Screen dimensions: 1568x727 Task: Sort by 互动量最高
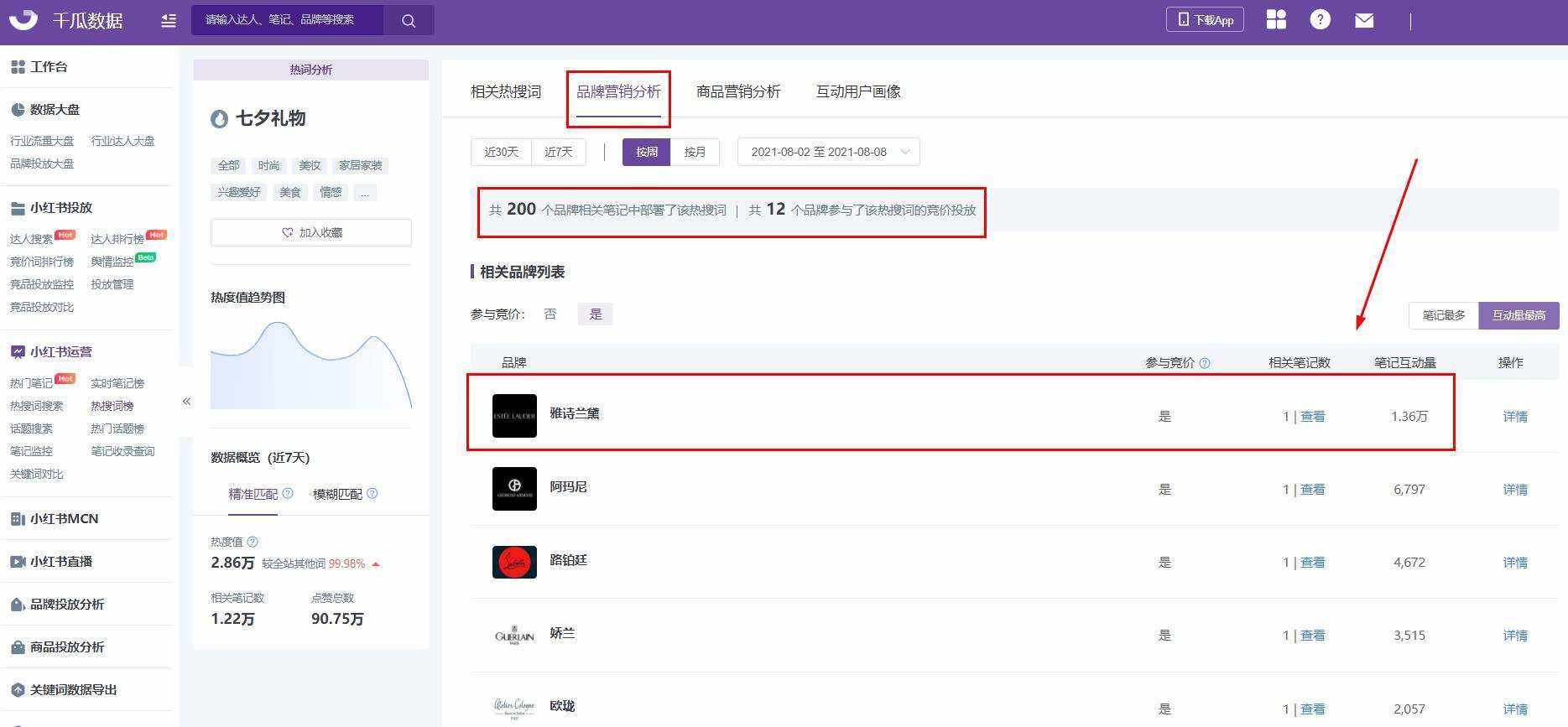coord(1519,315)
